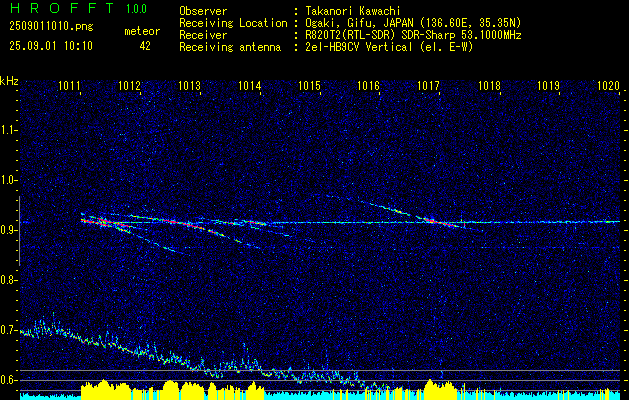Click the Receiving Location field label
This screenshot has width=629, height=400.
click(x=233, y=23)
